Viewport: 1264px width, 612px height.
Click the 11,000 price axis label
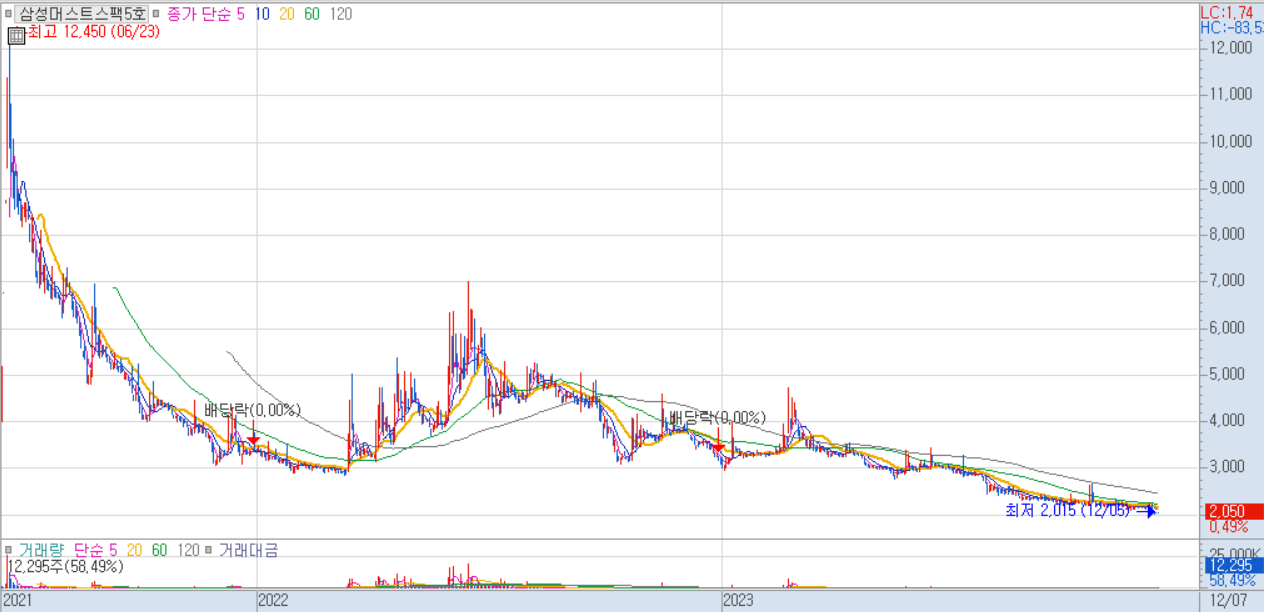click(x=1231, y=94)
